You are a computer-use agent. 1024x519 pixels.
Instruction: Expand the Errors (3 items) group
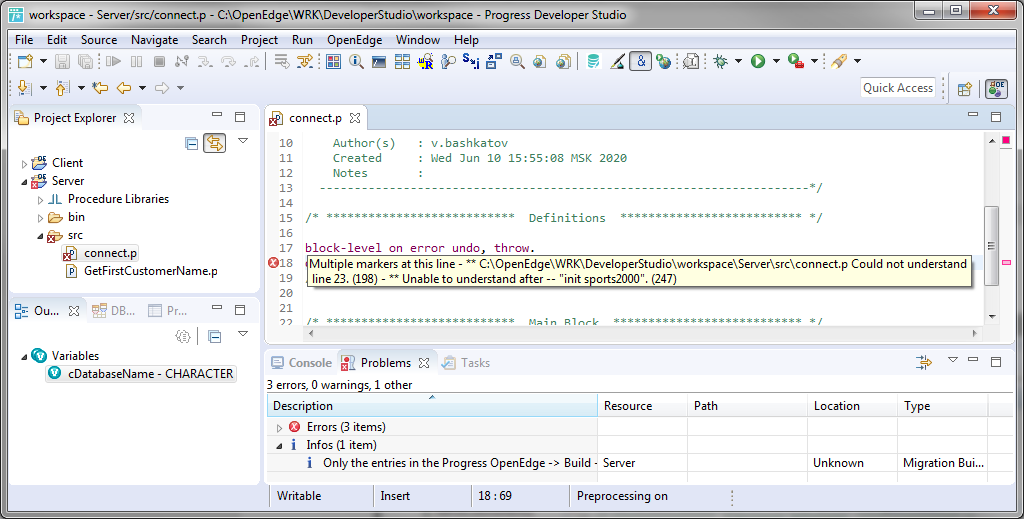[280, 428]
